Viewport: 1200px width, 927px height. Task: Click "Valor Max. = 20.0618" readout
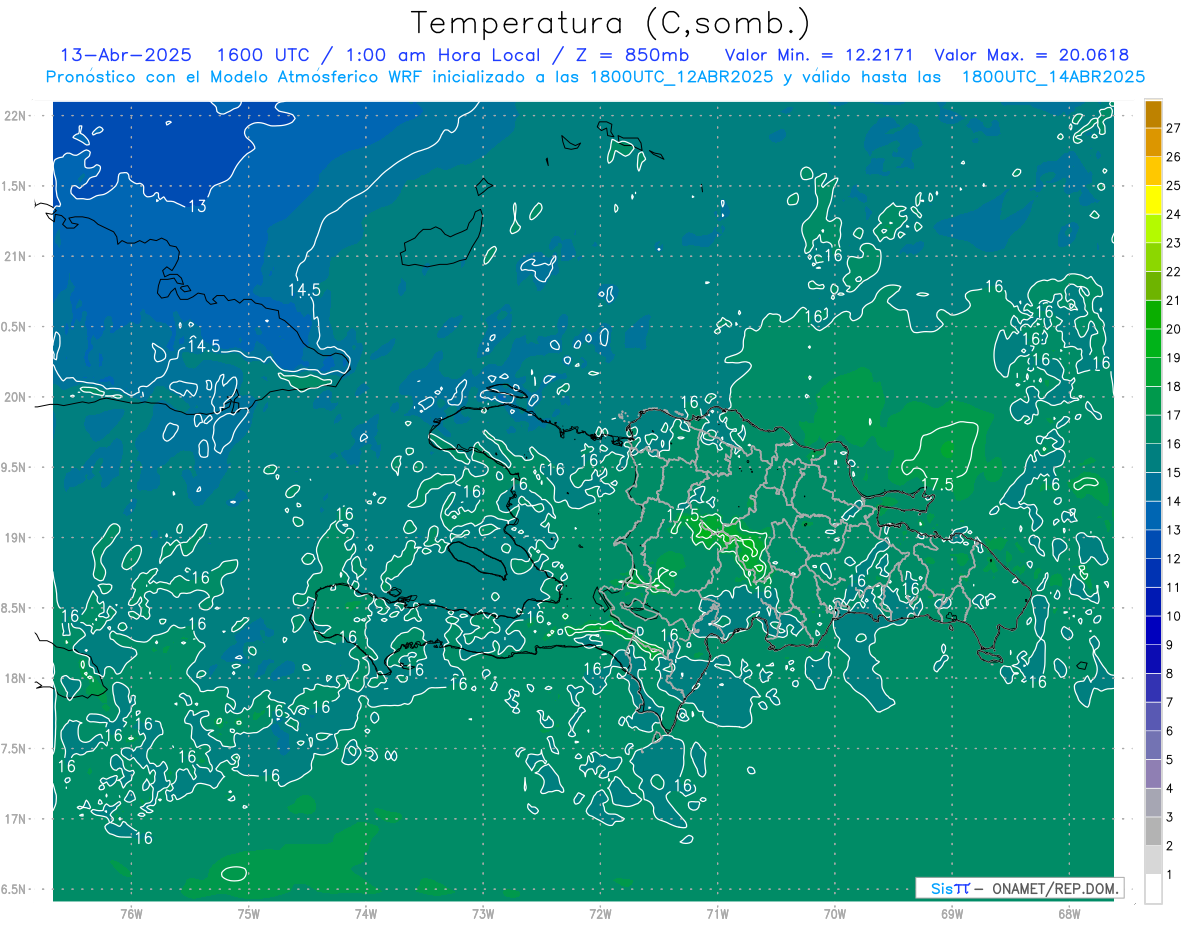click(x=1031, y=55)
